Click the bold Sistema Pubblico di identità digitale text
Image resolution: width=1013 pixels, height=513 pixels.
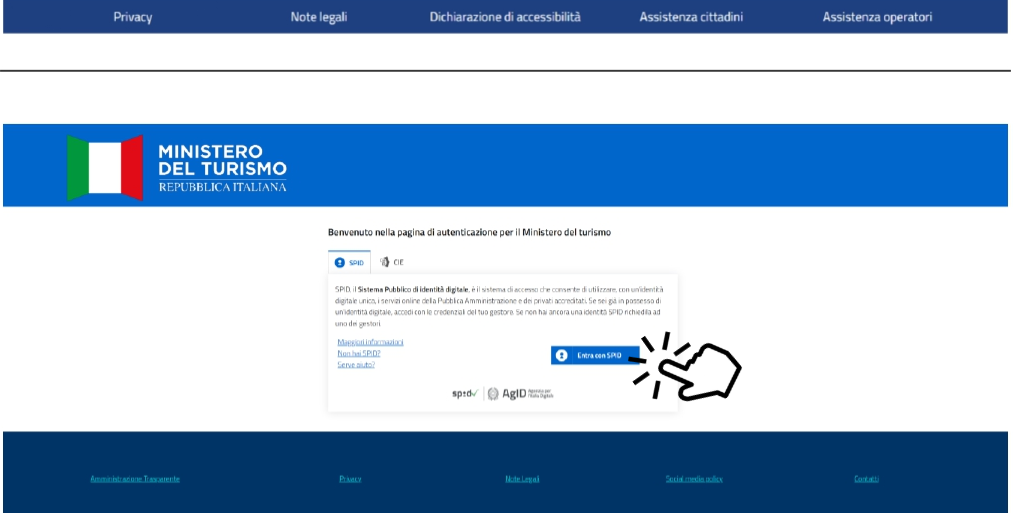click(413, 289)
